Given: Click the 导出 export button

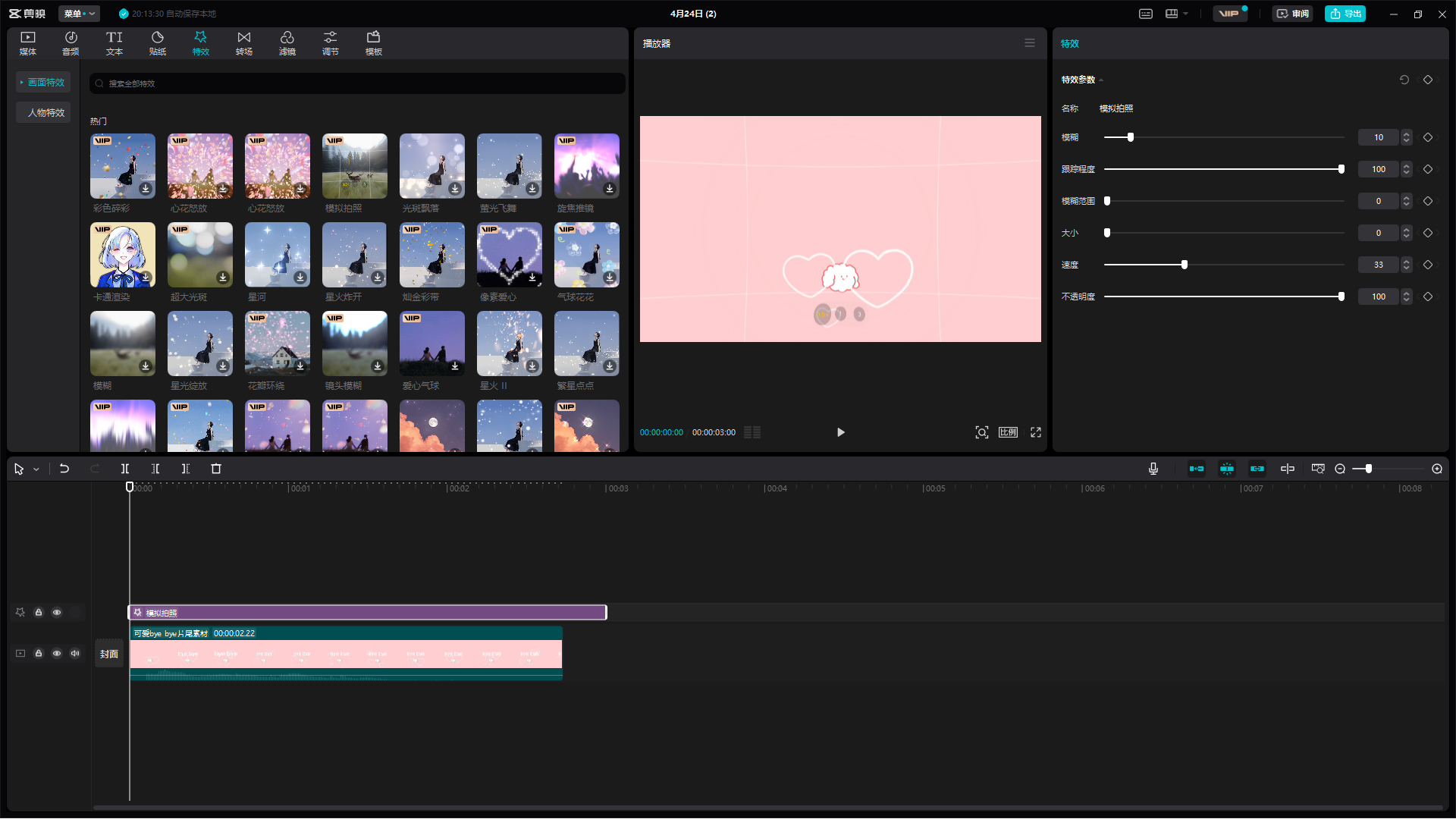Looking at the screenshot, I should [1345, 14].
